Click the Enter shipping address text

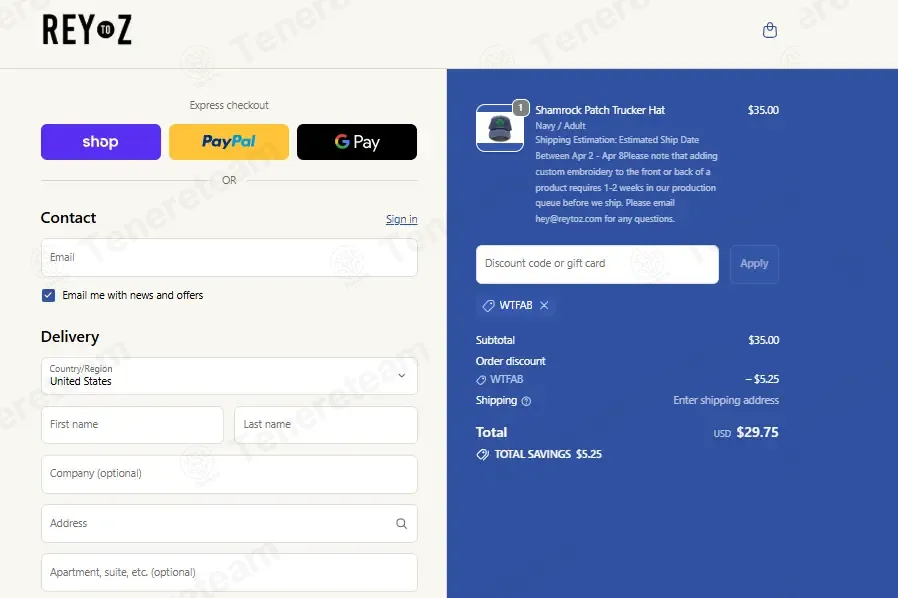tap(726, 400)
